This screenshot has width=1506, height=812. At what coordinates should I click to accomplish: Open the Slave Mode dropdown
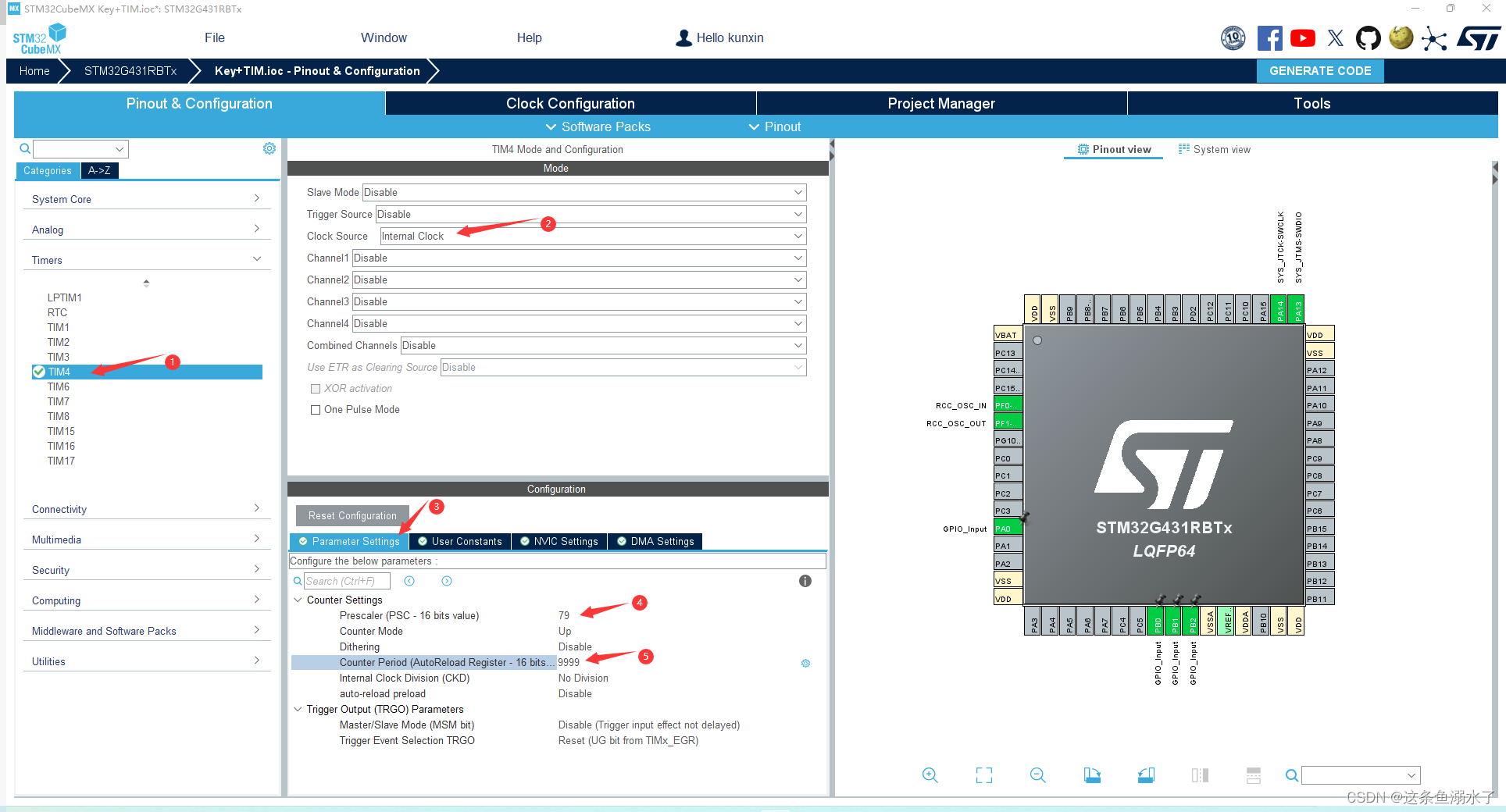583,192
